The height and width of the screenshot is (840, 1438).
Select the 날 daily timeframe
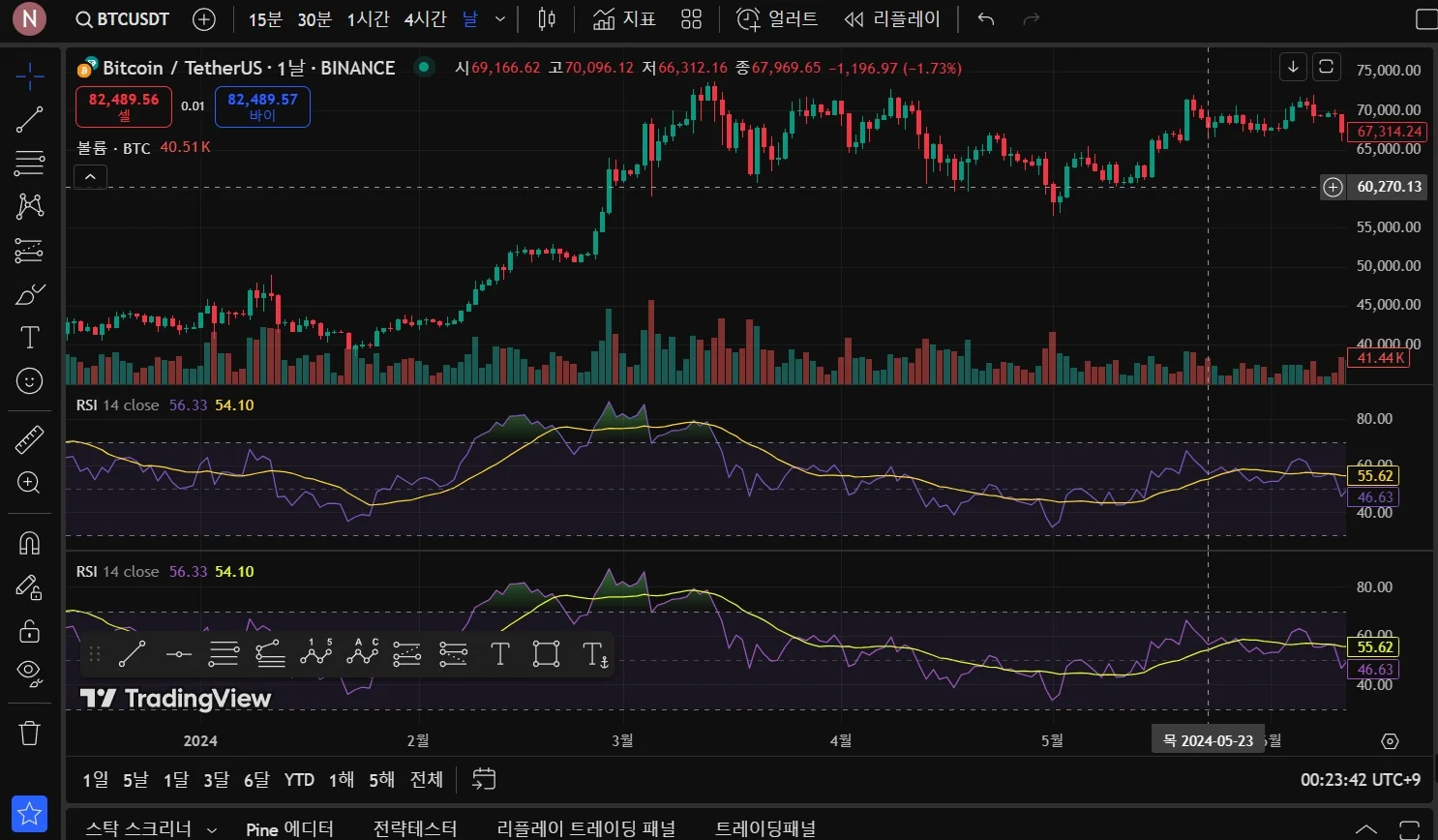click(470, 19)
